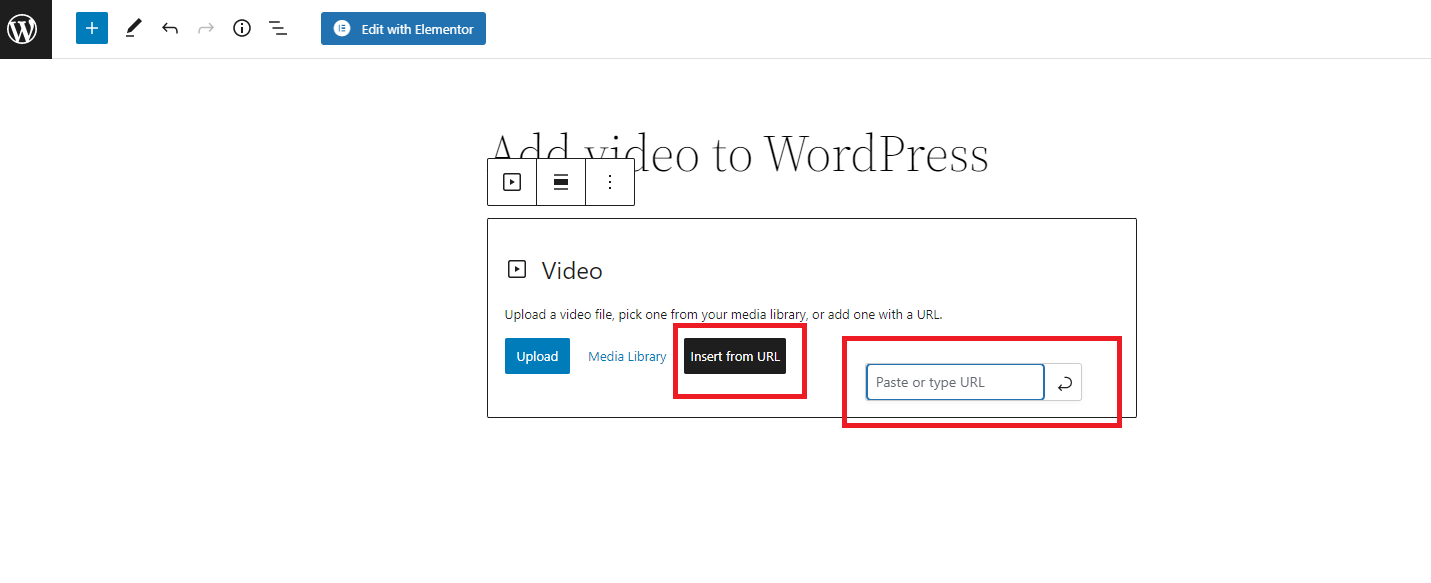Open the list view outline icon
1431x583 pixels.
(278, 29)
